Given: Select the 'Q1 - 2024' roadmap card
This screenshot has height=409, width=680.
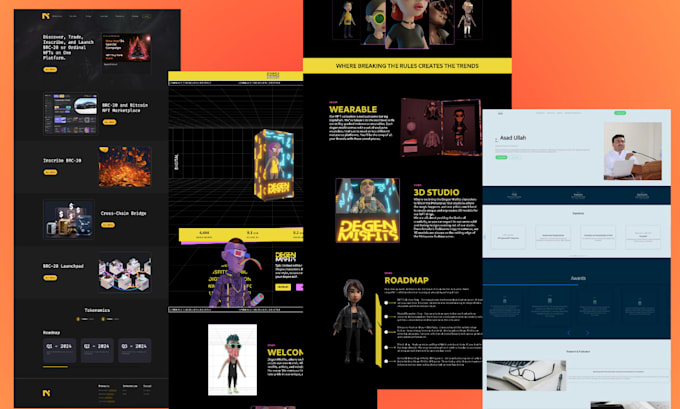Looking at the screenshot, I should pos(59,350).
